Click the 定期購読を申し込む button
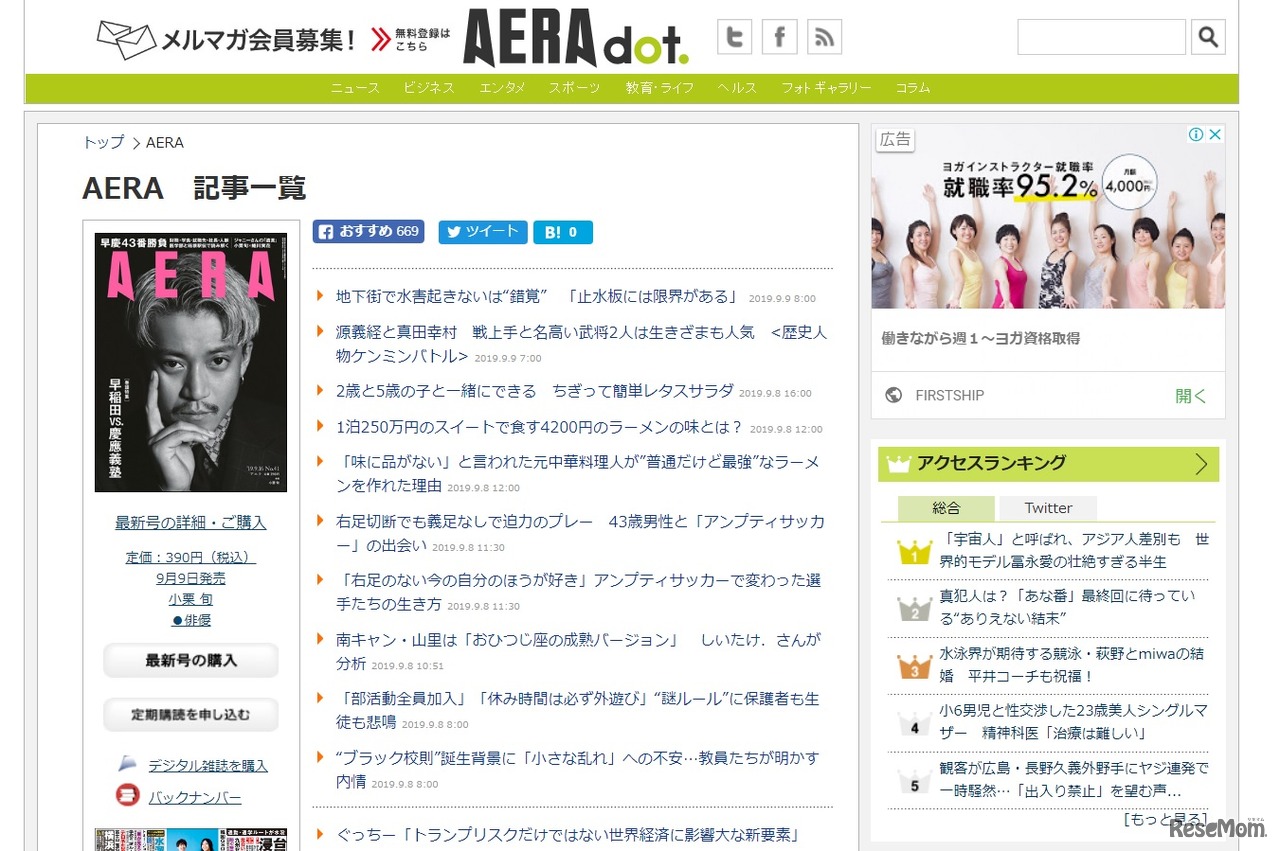 [191, 715]
